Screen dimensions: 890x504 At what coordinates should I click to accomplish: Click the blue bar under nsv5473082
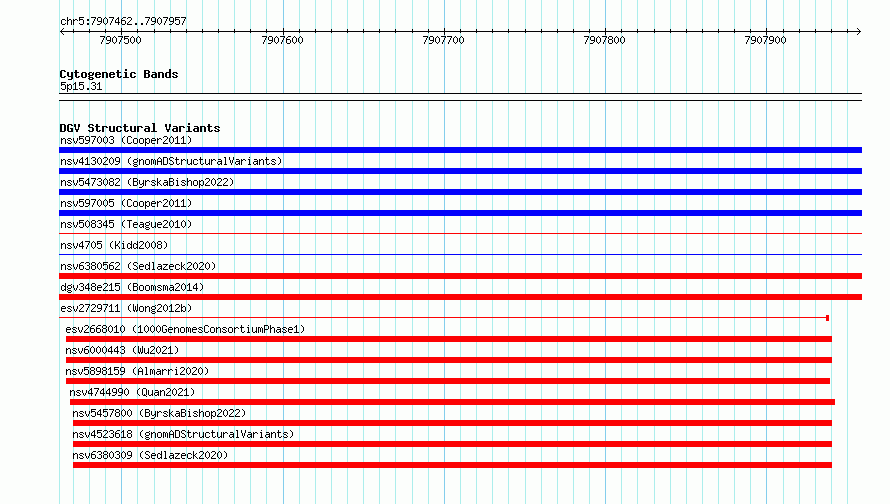point(460,192)
